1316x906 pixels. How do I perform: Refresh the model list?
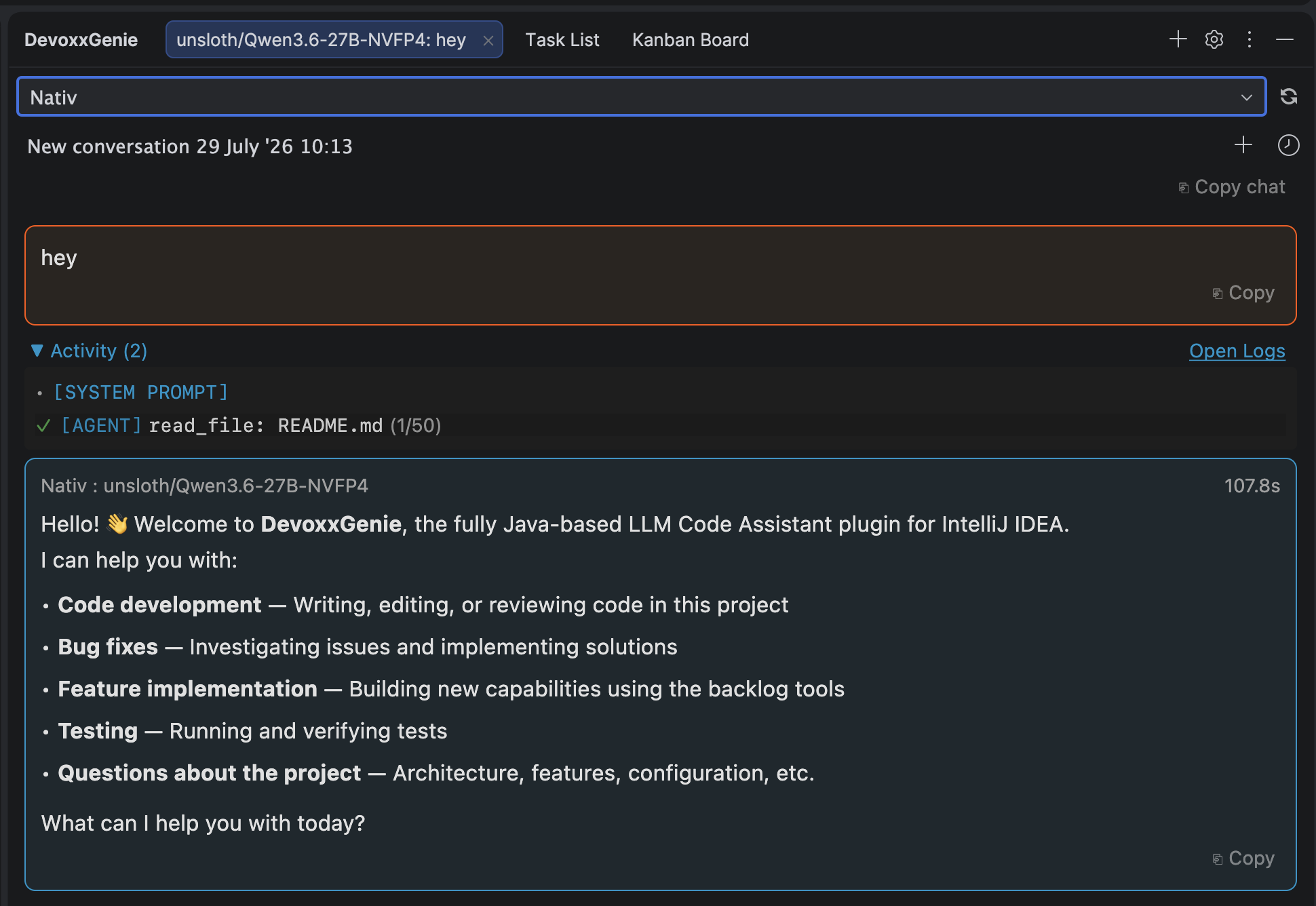point(1289,97)
